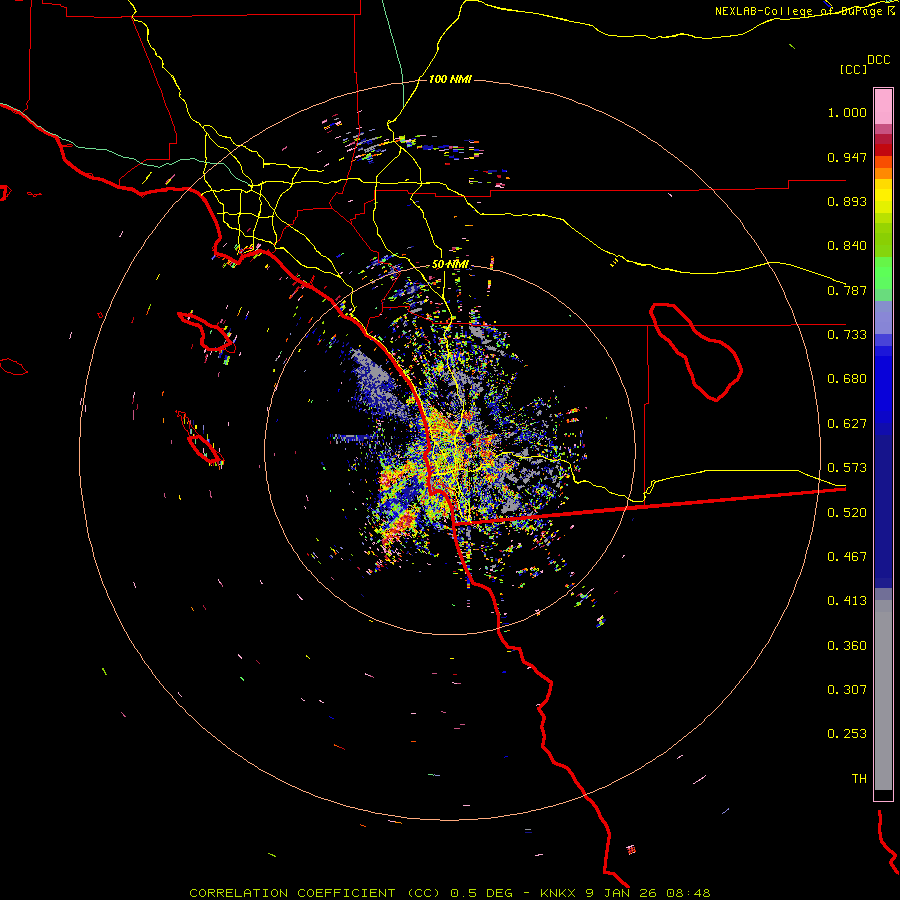Click the 0.733 color scale value
The height and width of the screenshot is (900, 900).
[x=847, y=335]
